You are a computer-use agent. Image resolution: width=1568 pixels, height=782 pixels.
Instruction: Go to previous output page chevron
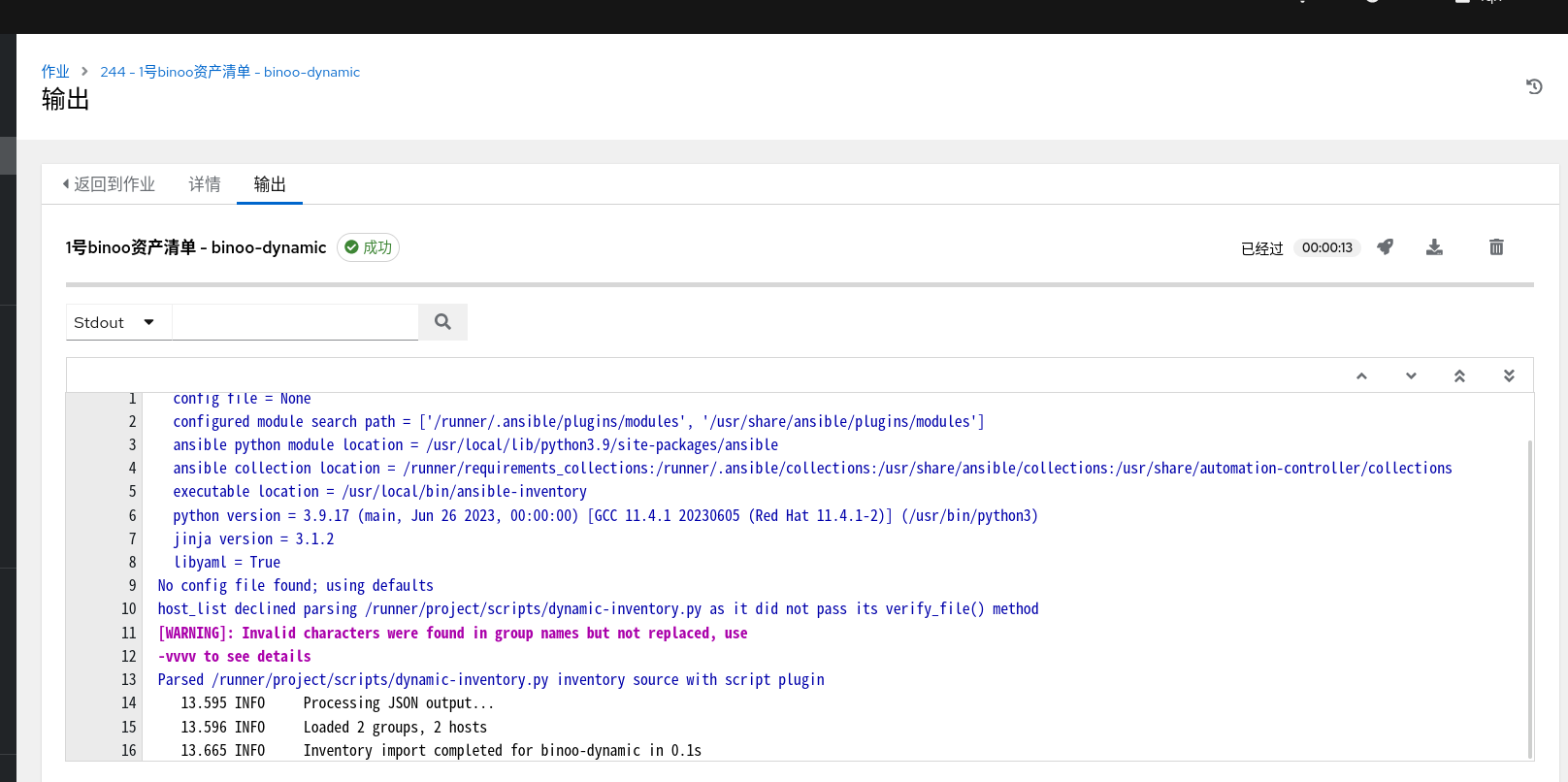click(x=1361, y=375)
